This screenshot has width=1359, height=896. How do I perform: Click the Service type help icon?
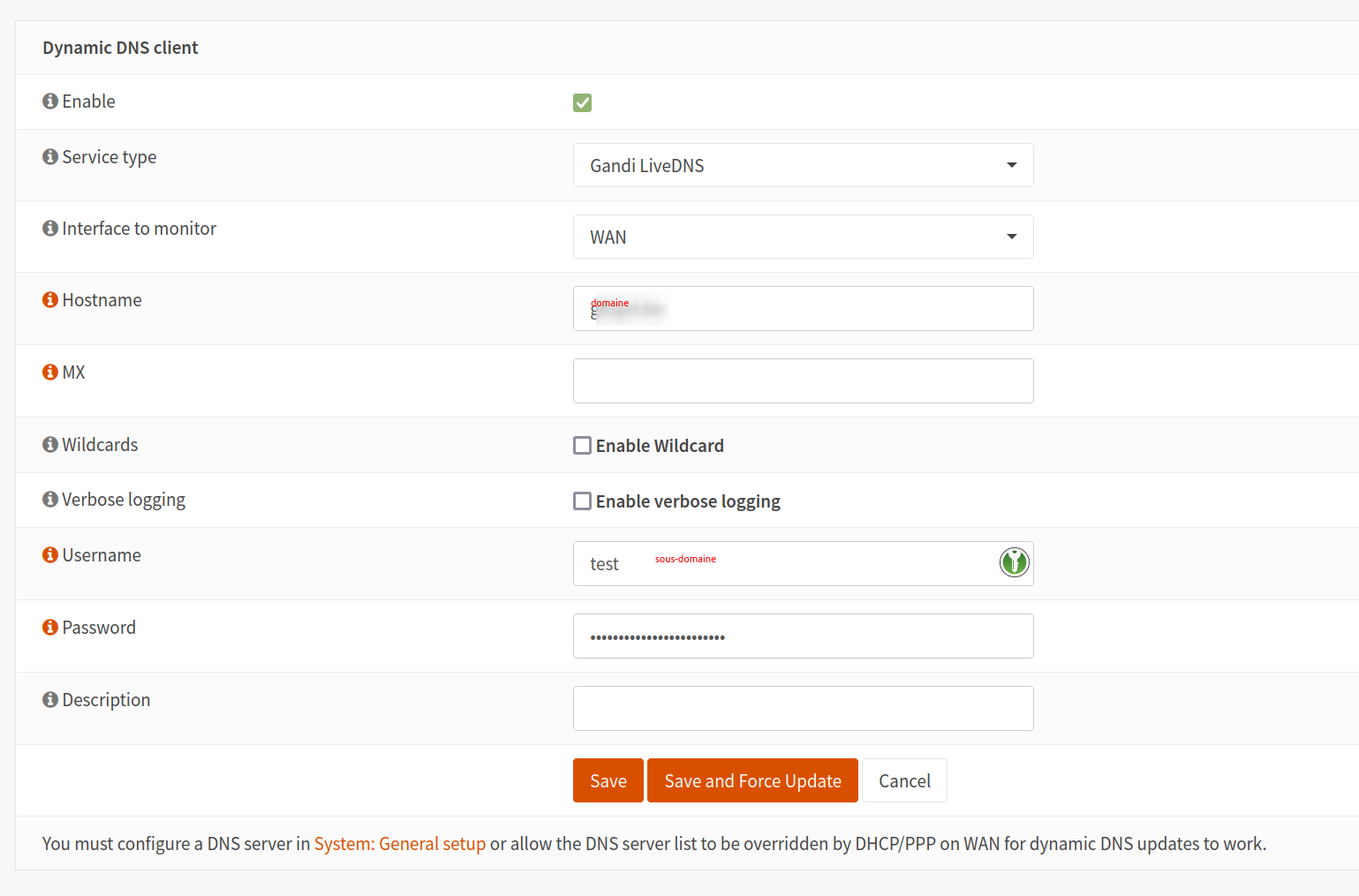pyautogui.click(x=50, y=157)
